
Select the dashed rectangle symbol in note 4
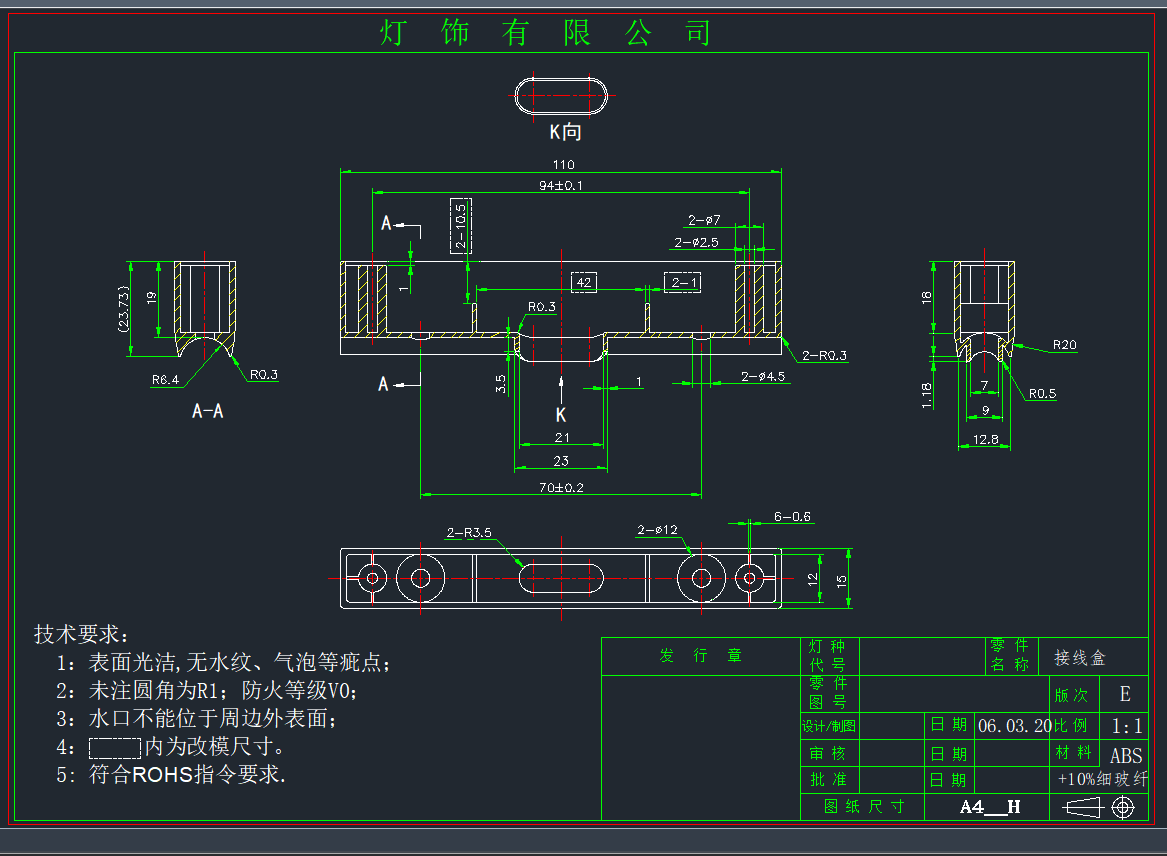tap(114, 747)
